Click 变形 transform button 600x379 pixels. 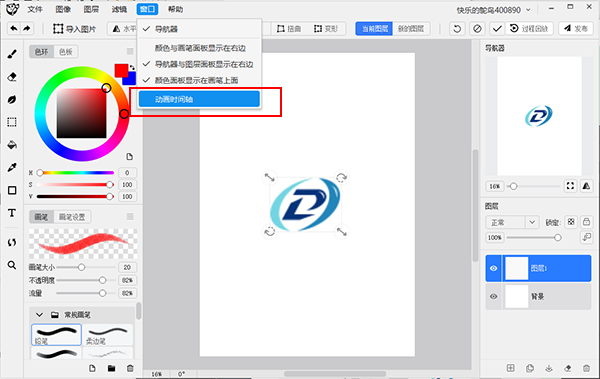pyautogui.click(x=326, y=29)
